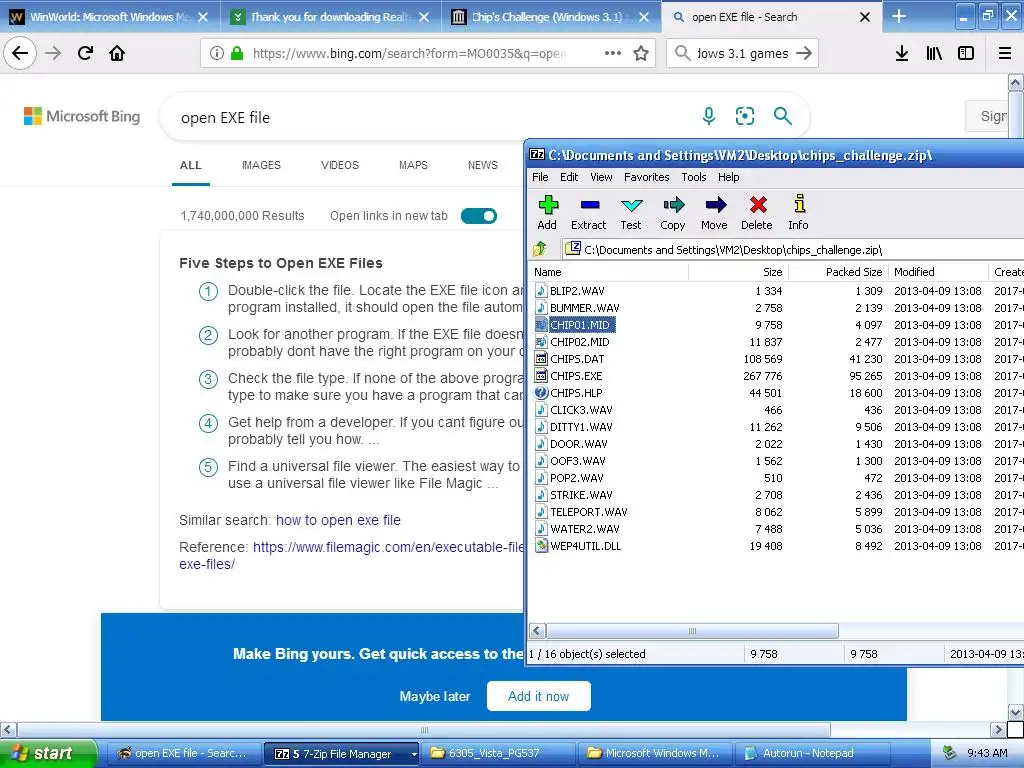Image resolution: width=1024 pixels, height=768 pixels.
Task: Open Firefox library icon
Action: point(934,53)
